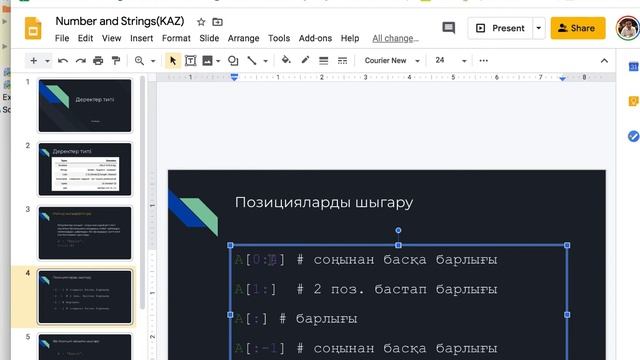Select slide 5 thumbnail

pos(85,347)
